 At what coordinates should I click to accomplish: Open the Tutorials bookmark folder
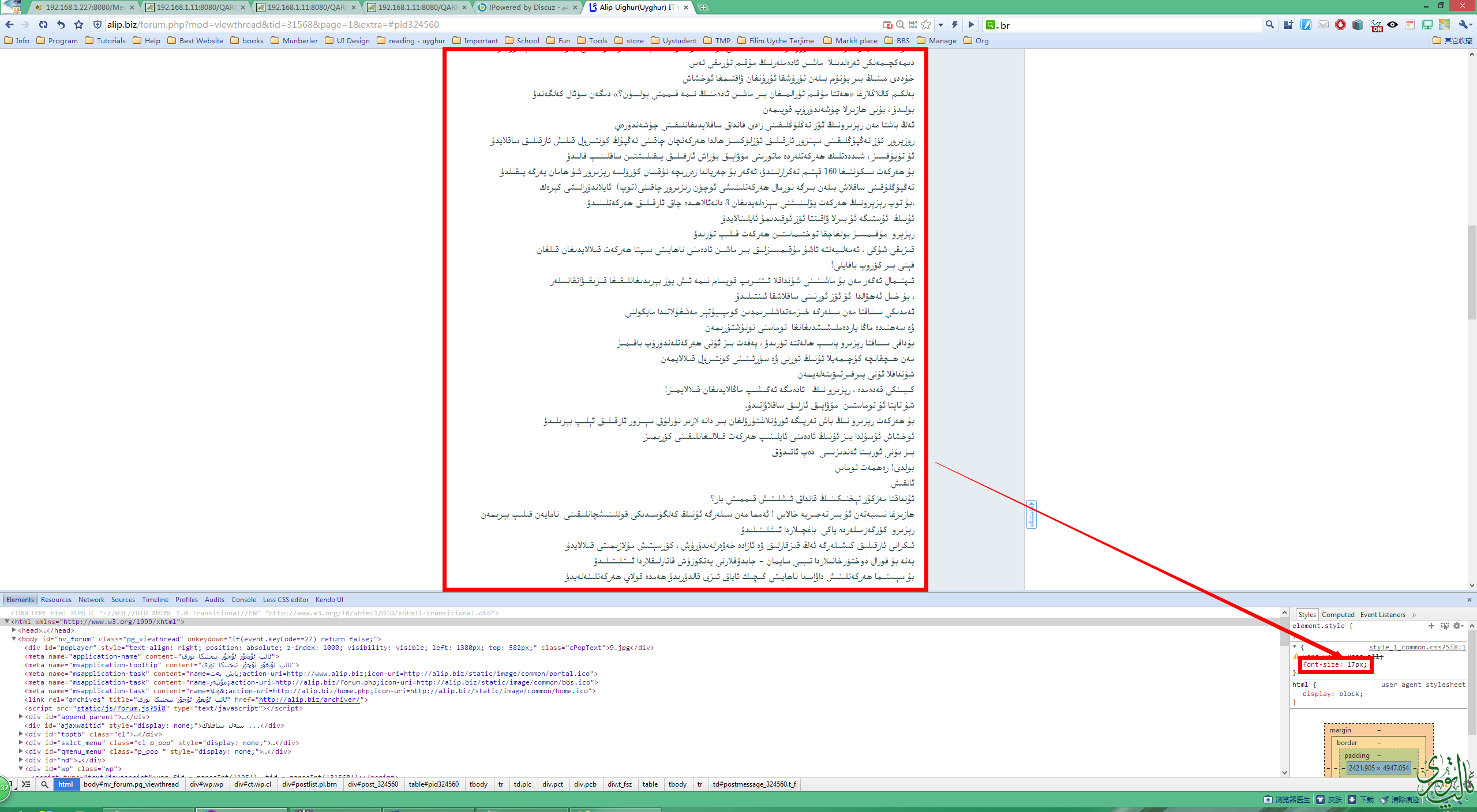click(x=105, y=40)
